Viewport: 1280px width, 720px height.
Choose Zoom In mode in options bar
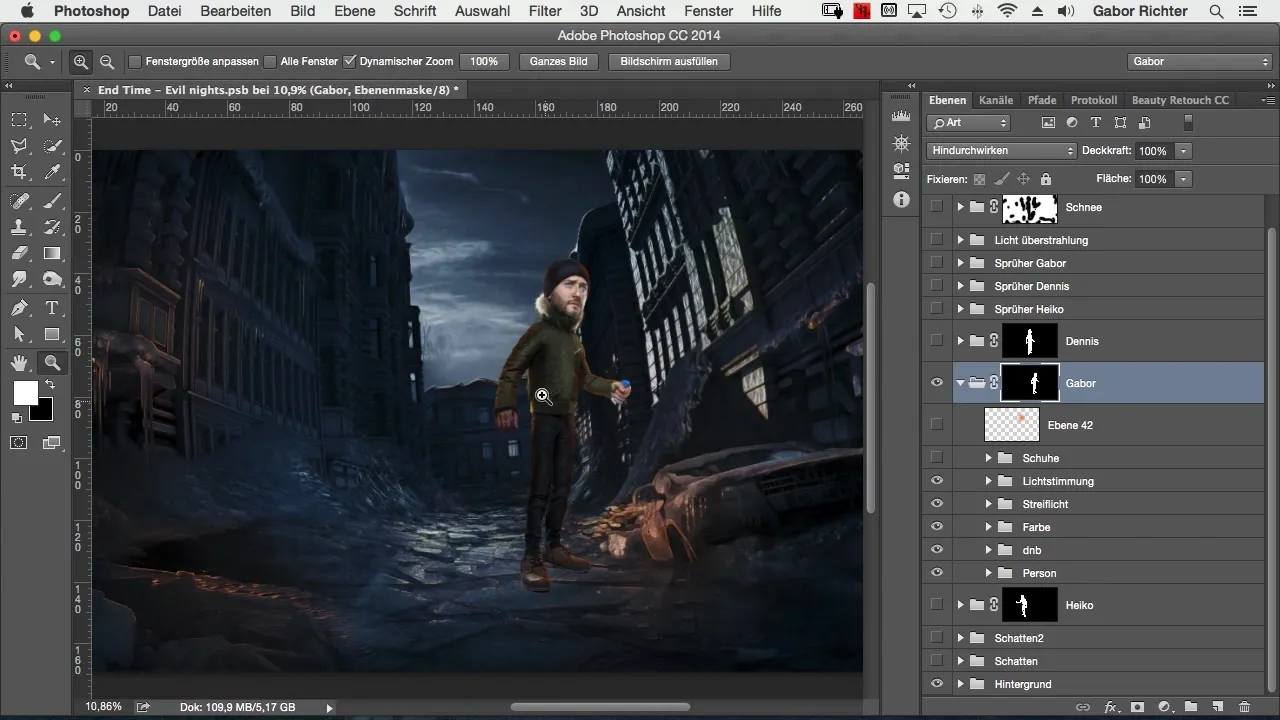(81, 61)
